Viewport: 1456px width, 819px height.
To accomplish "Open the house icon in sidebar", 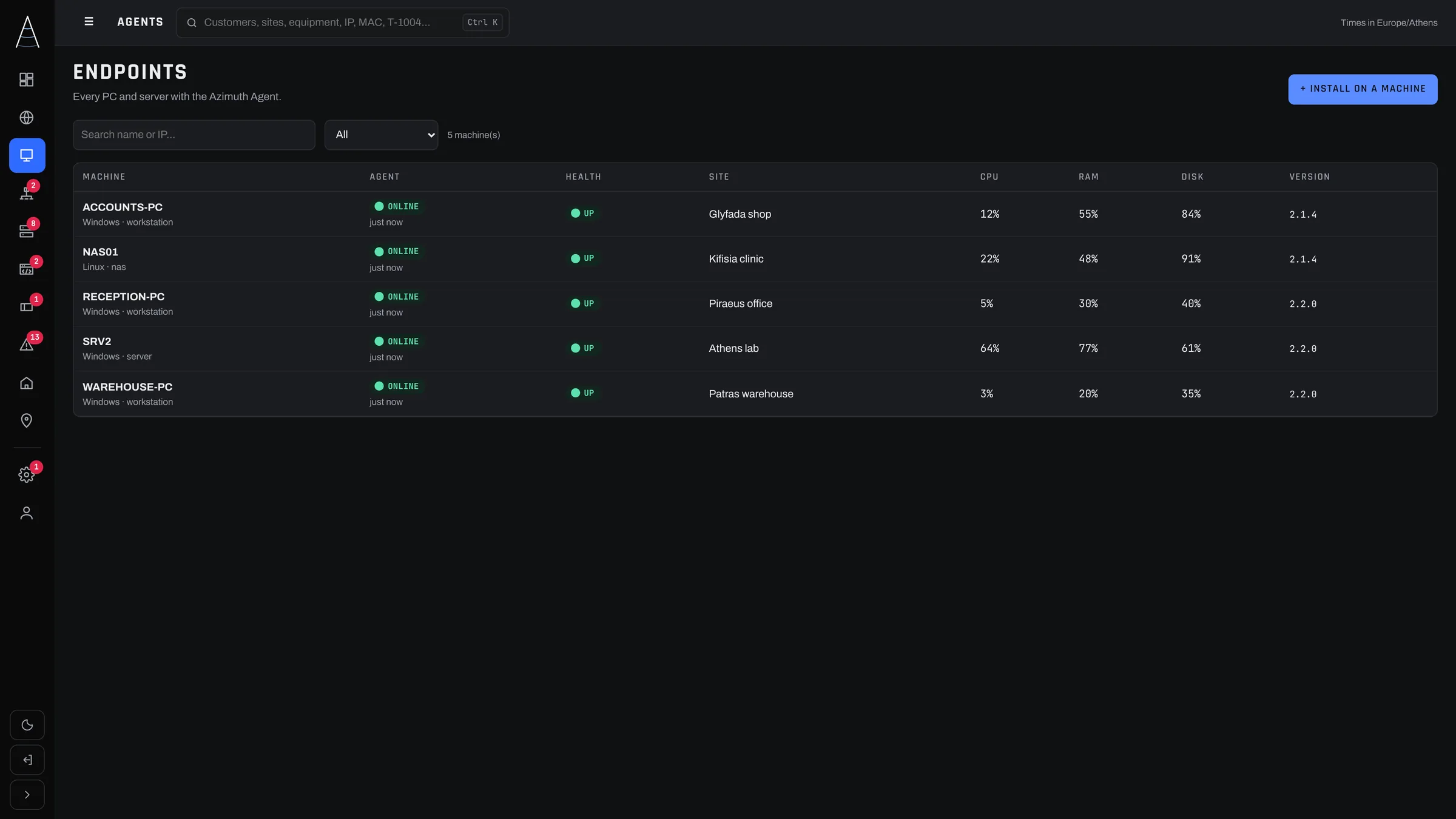I will (x=27, y=383).
